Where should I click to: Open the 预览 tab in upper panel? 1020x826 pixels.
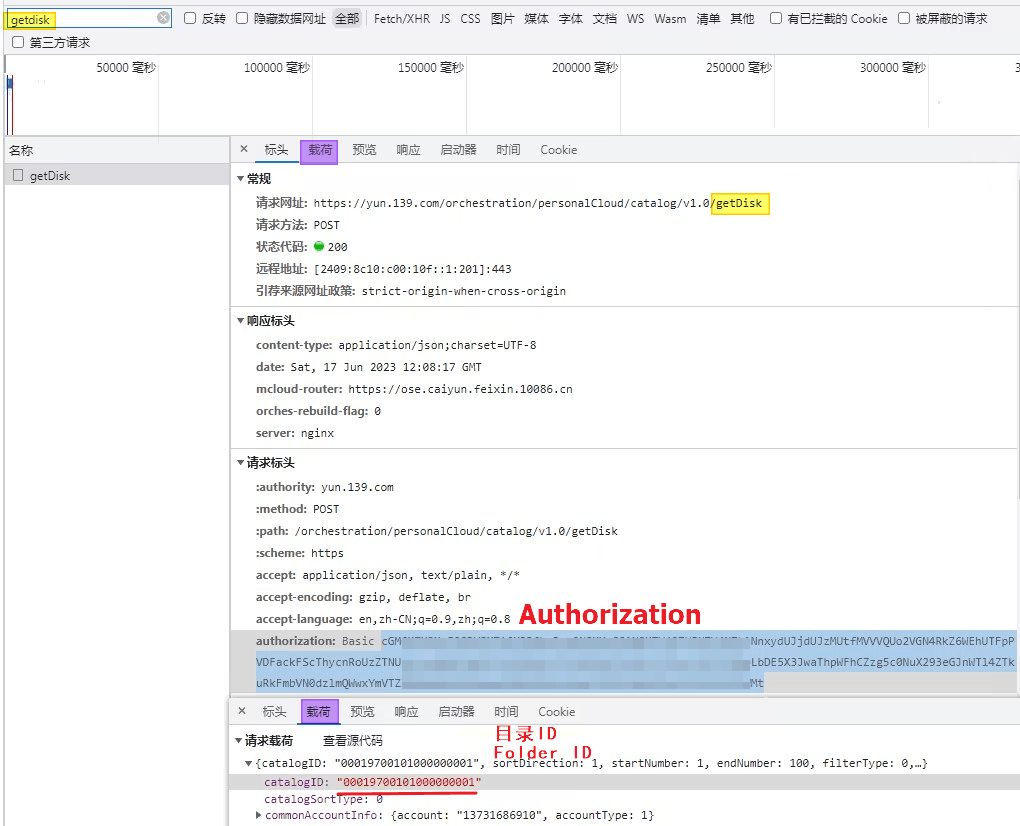point(364,150)
